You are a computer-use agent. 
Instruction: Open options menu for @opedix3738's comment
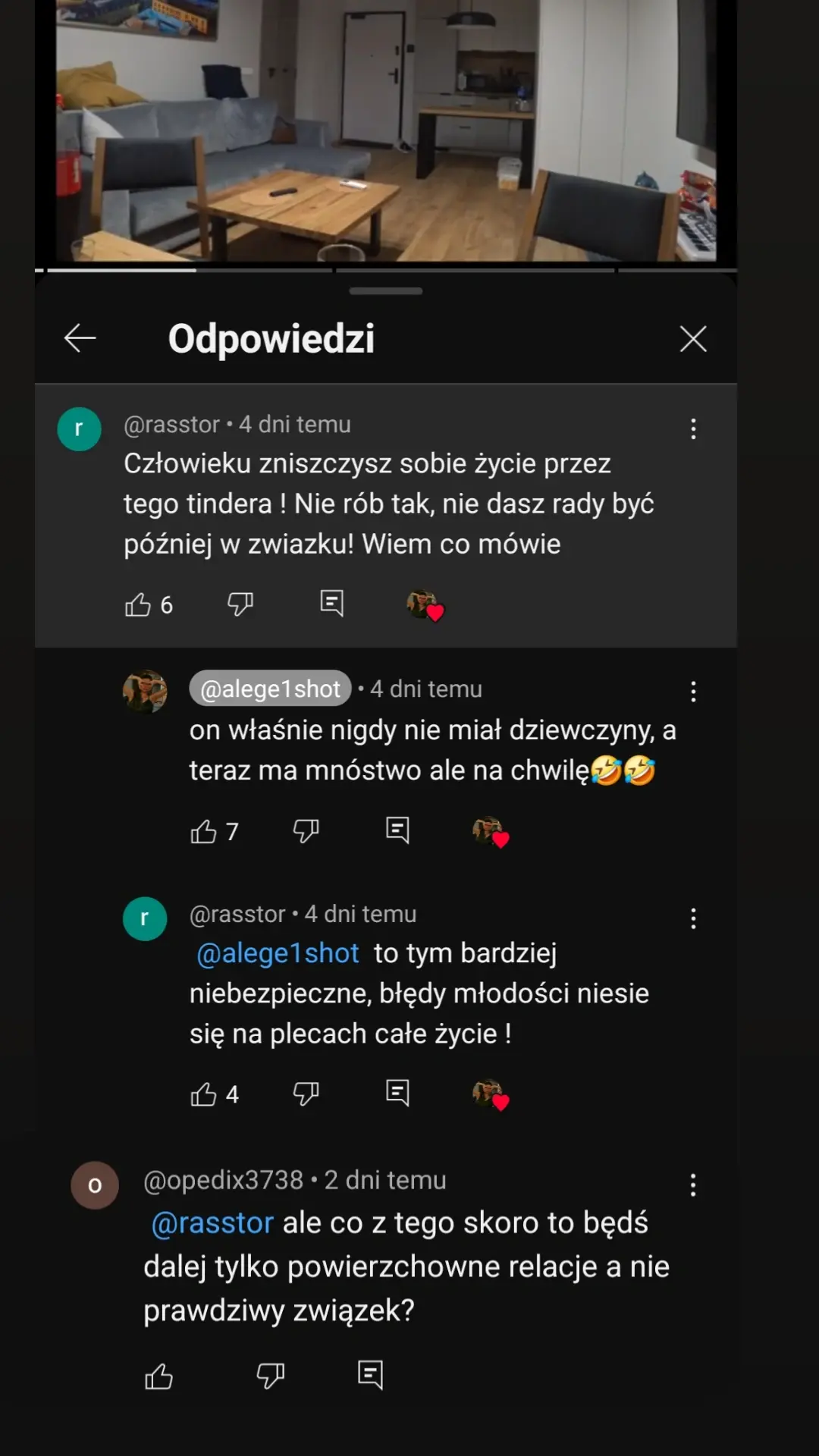pos(692,1185)
